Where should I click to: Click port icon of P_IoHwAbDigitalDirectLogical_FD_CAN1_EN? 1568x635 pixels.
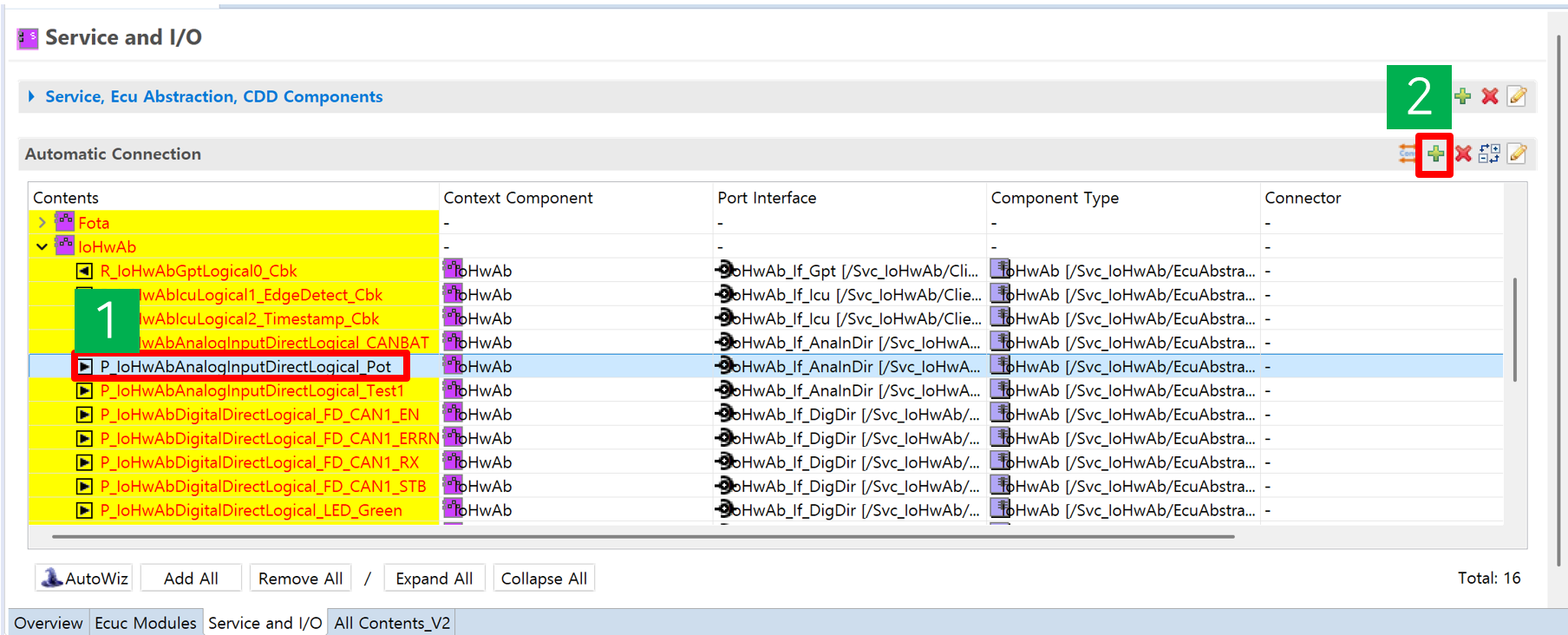coord(84,415)
